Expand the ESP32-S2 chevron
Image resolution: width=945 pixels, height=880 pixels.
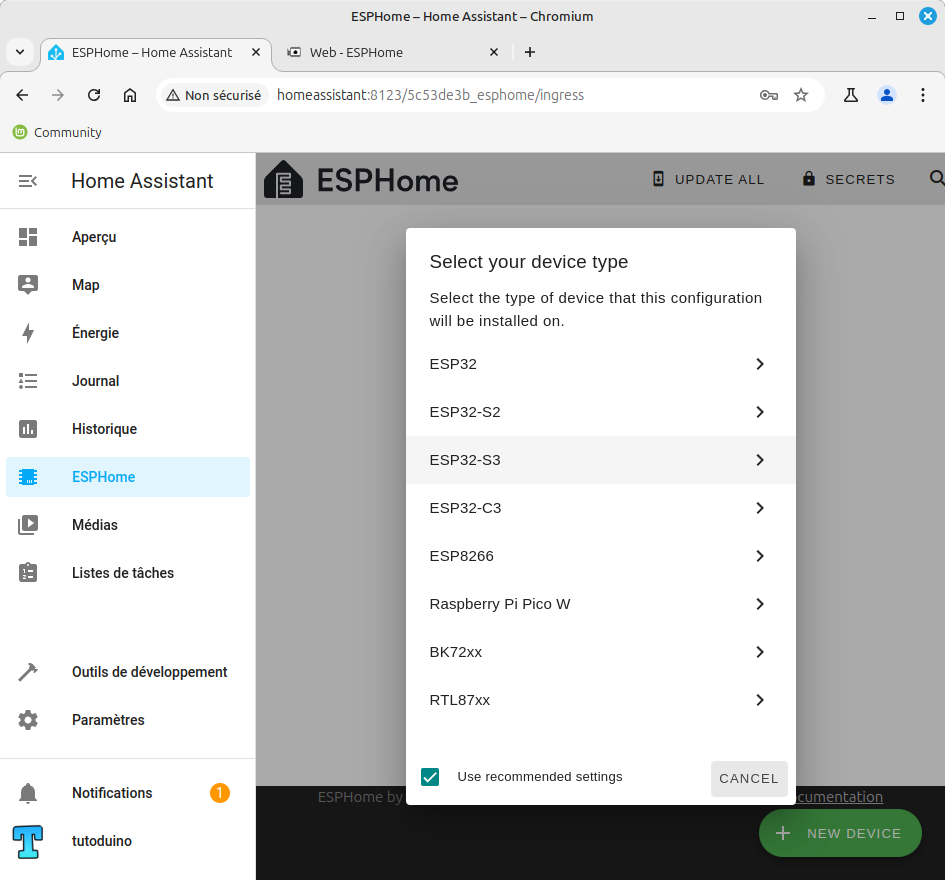point(760,412)
